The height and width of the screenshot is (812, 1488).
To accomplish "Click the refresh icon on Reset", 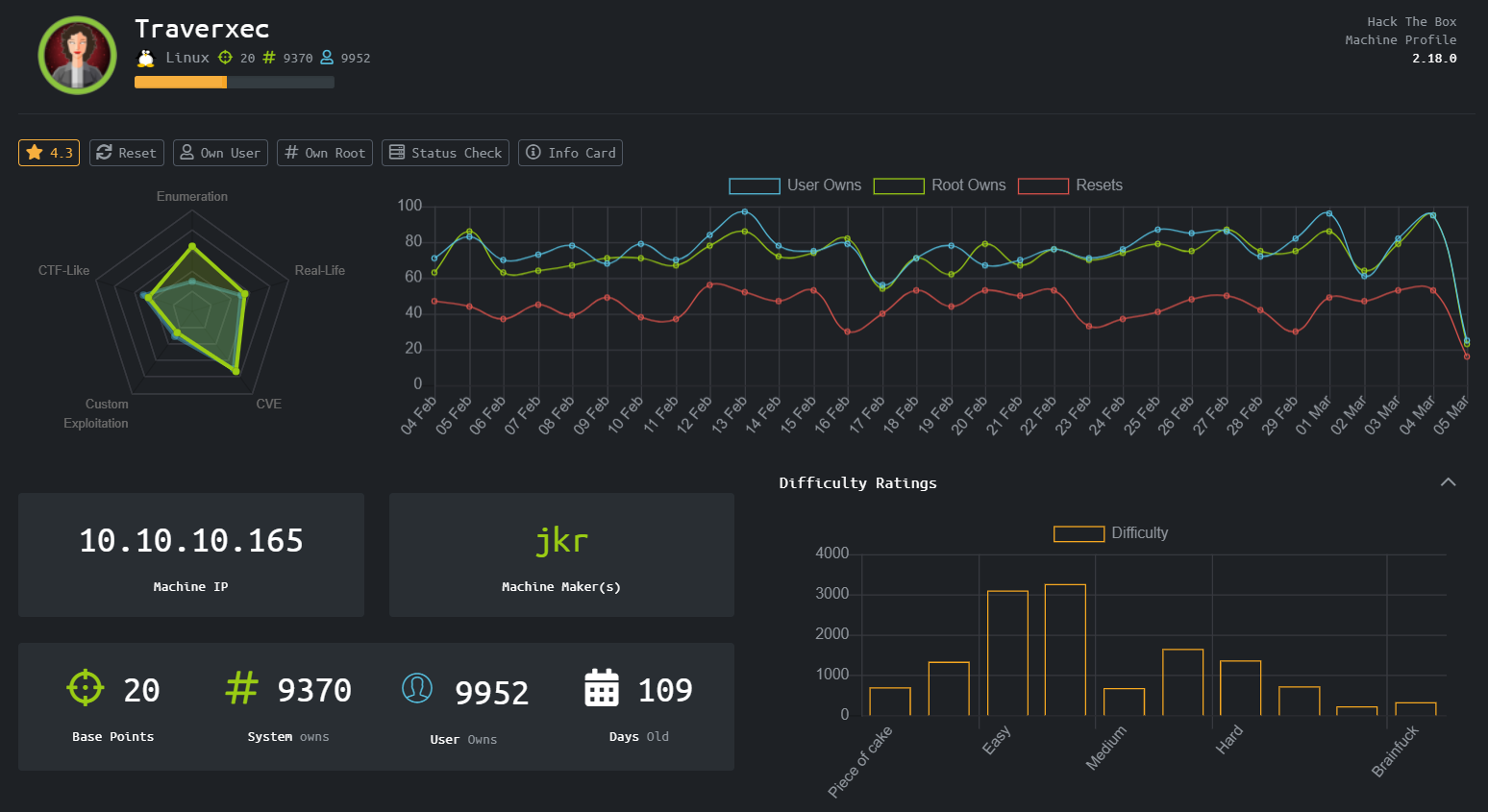I will 104,153.
